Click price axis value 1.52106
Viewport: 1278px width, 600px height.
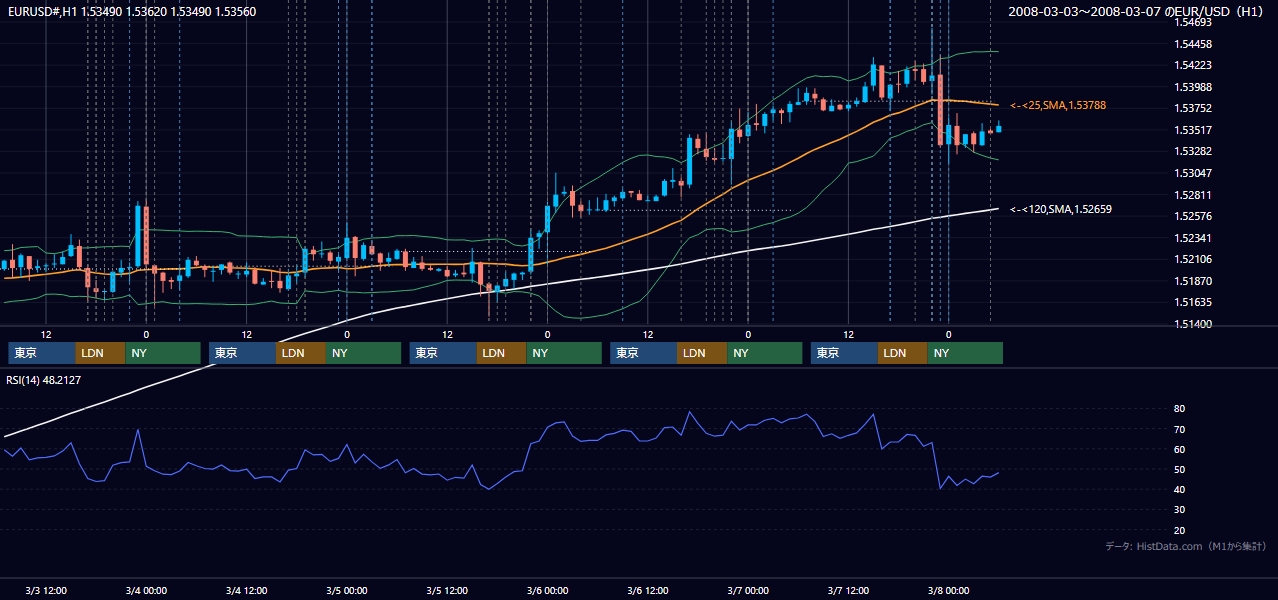[x=1193, y=259]
